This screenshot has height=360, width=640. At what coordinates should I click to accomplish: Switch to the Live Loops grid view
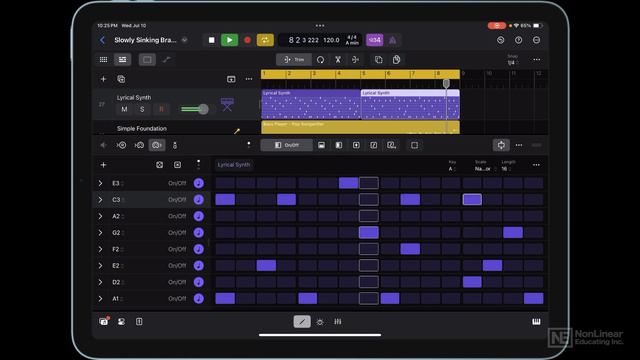(x=104, y=60)
